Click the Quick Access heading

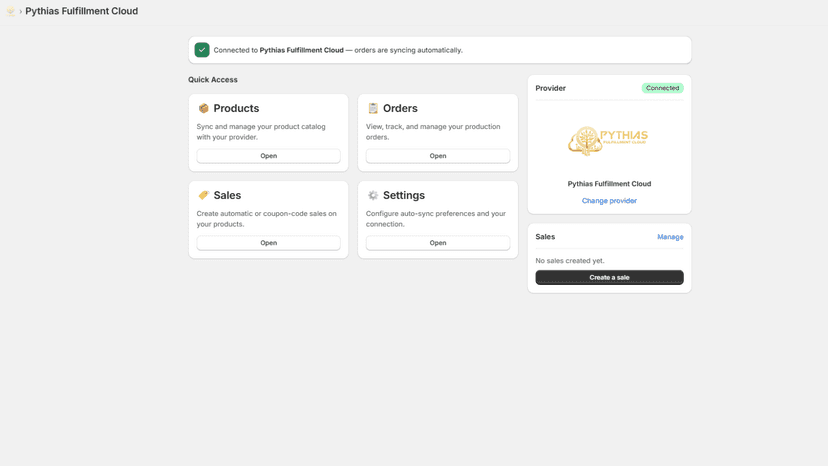pyautogui.click(x=213, y=80)
